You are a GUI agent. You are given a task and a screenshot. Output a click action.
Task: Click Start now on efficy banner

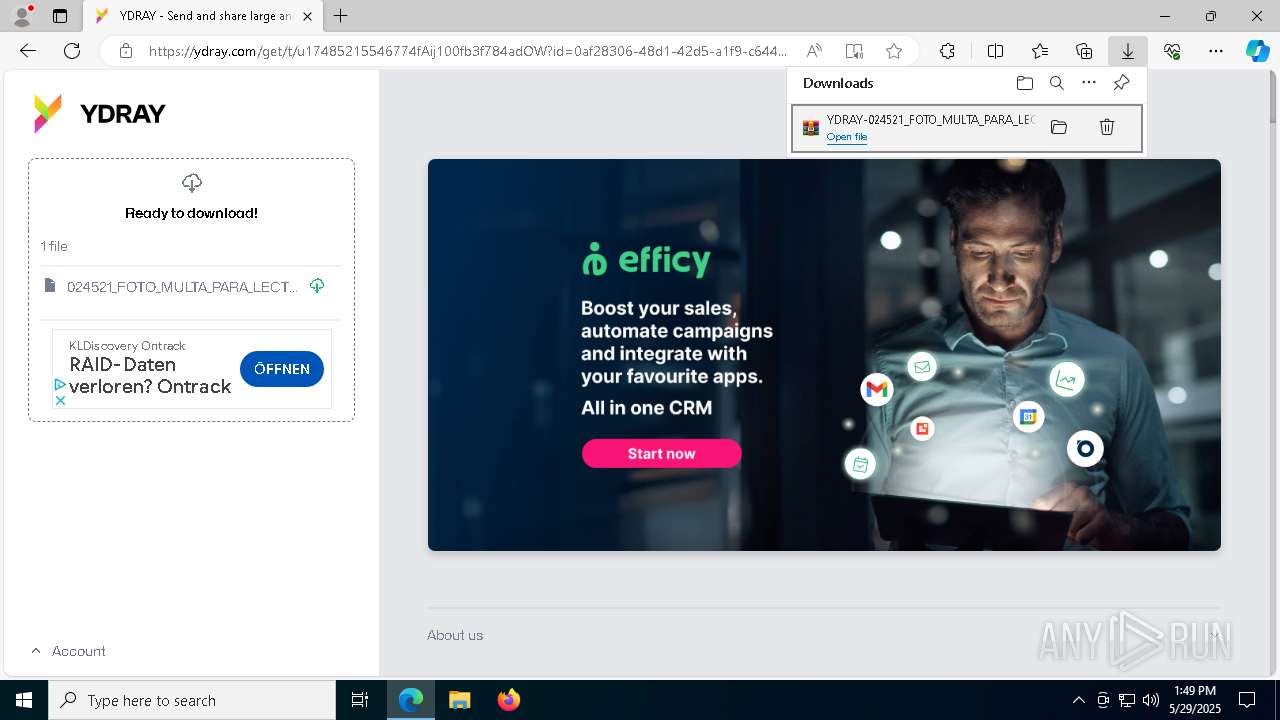[661, 453]
